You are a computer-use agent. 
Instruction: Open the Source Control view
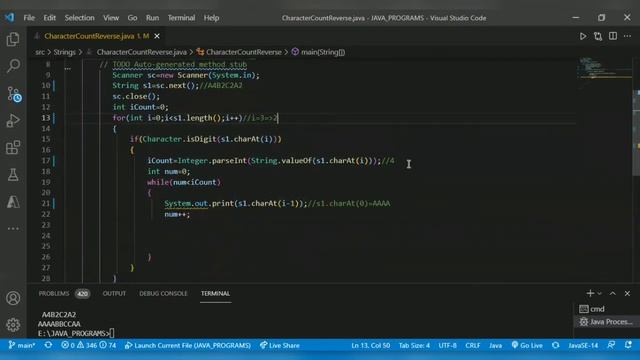click(x=14, y=94)
